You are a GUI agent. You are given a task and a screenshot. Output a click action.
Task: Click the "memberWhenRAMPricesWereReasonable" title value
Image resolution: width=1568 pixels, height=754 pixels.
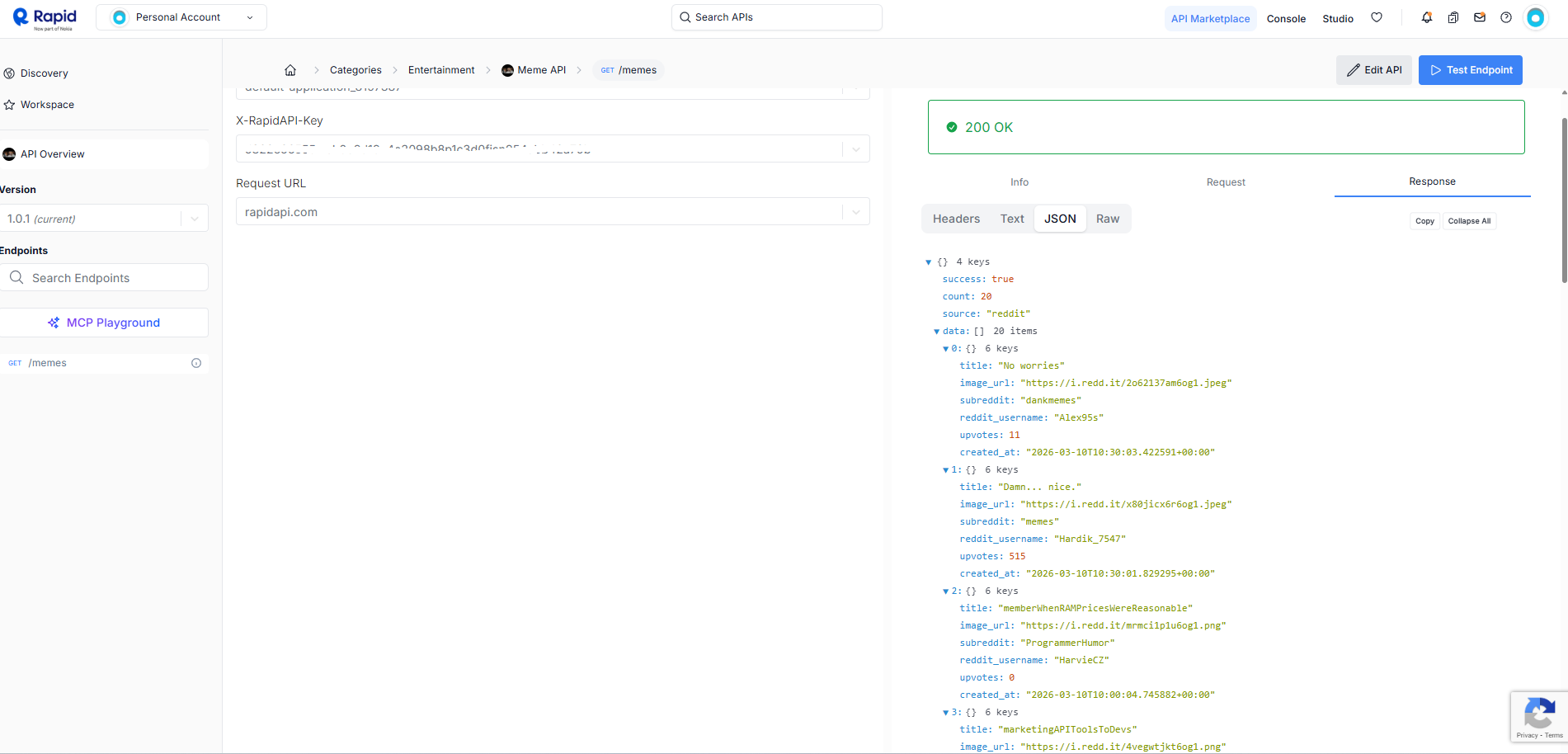coord(1095,609)
